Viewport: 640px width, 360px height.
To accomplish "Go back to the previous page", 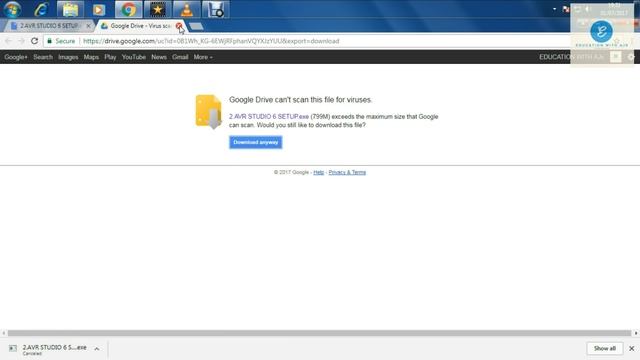I will [x=9, y=41].
